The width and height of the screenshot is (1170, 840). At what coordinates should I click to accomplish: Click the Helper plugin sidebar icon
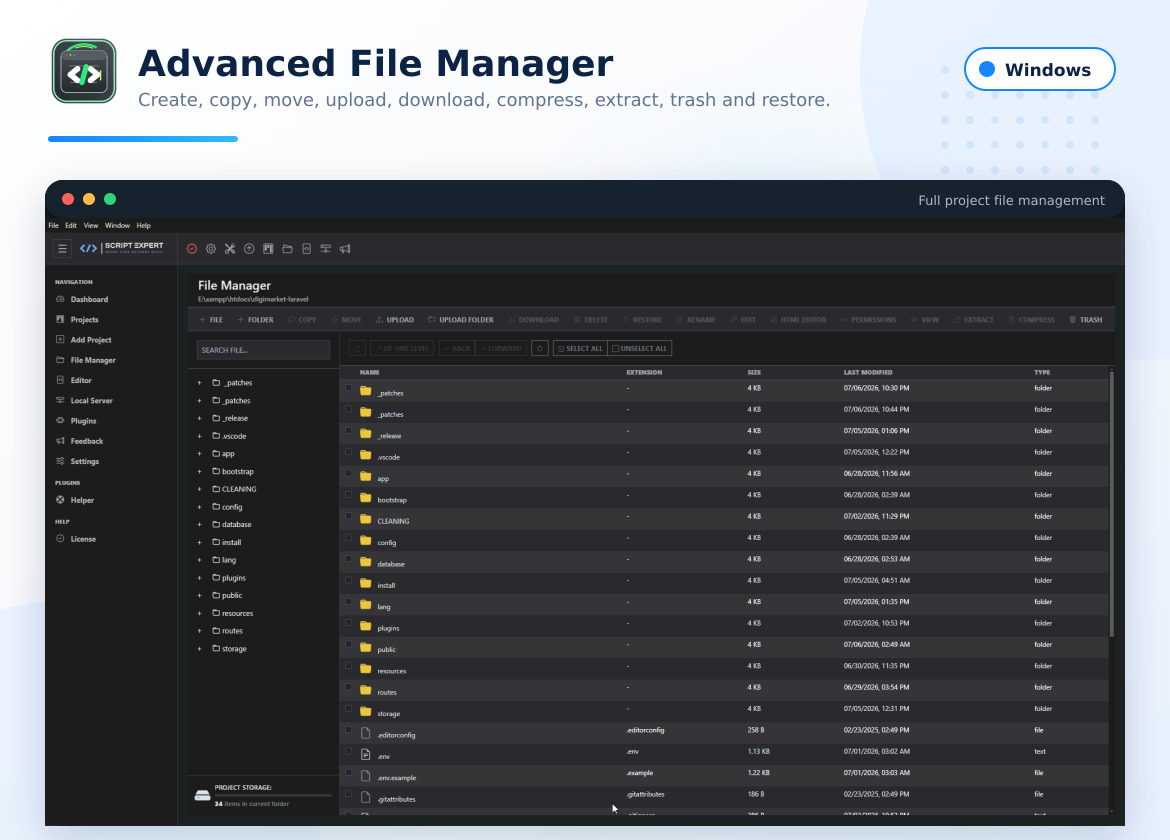[60, 500]
